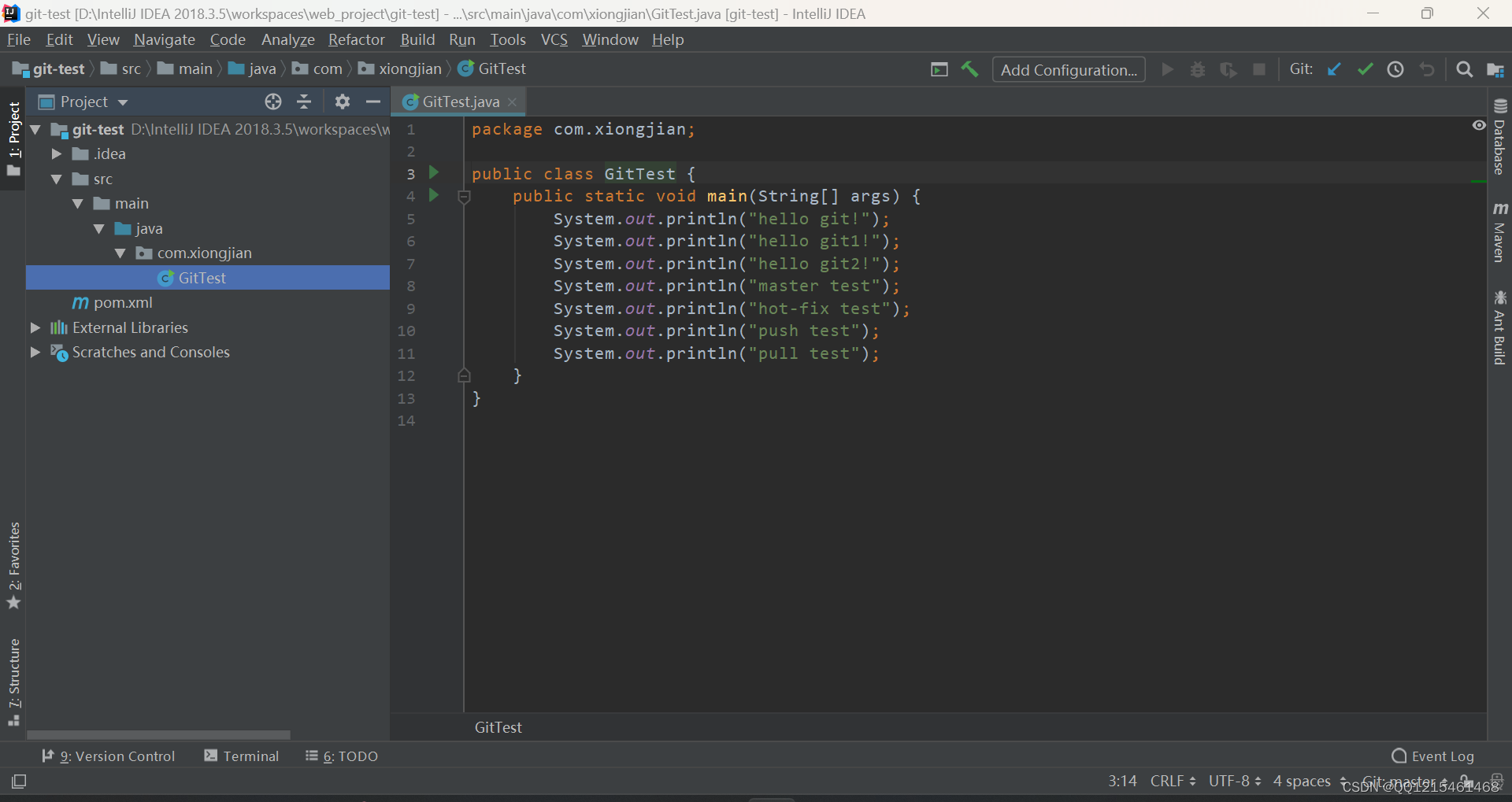Collapse the com.xiongjian package arrow

pos(120,253)
